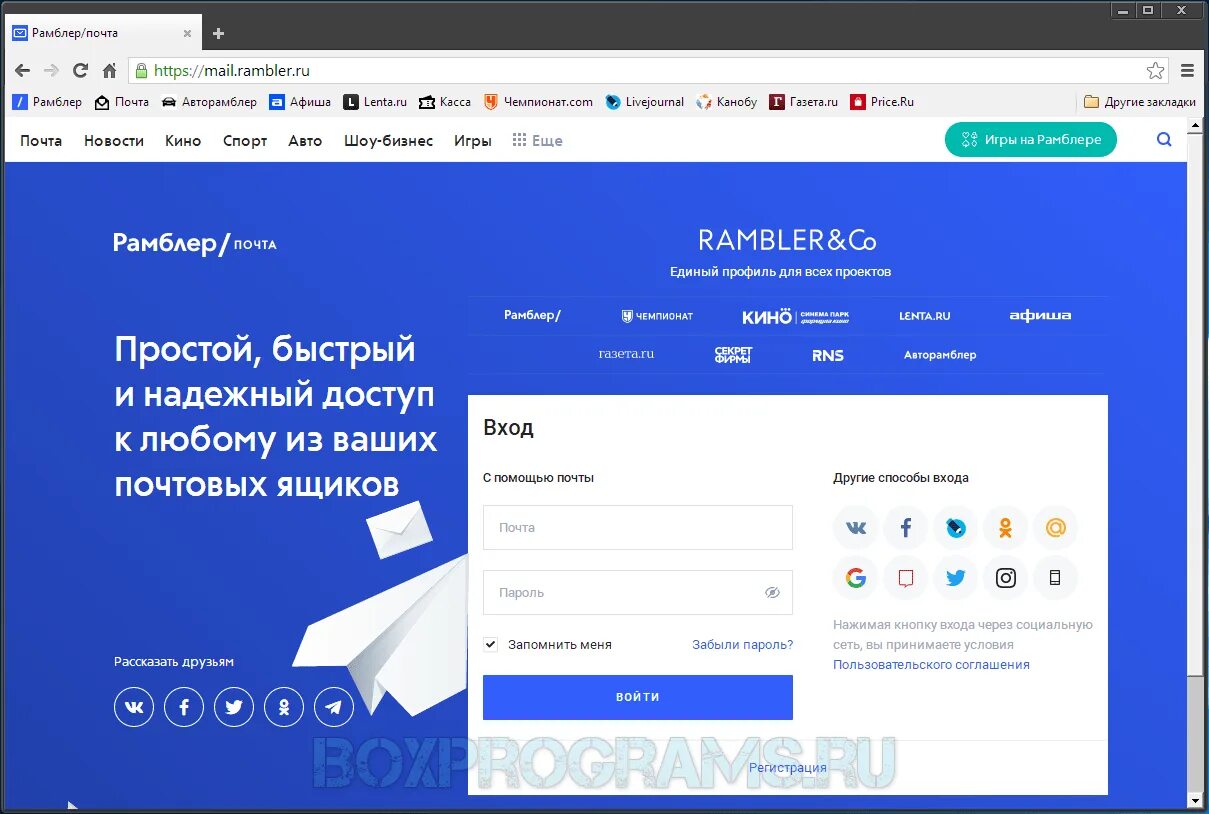Open the Афиша bookmark
The width and height of the screenshot is (1209, 814).
click(x=300, y=102)
